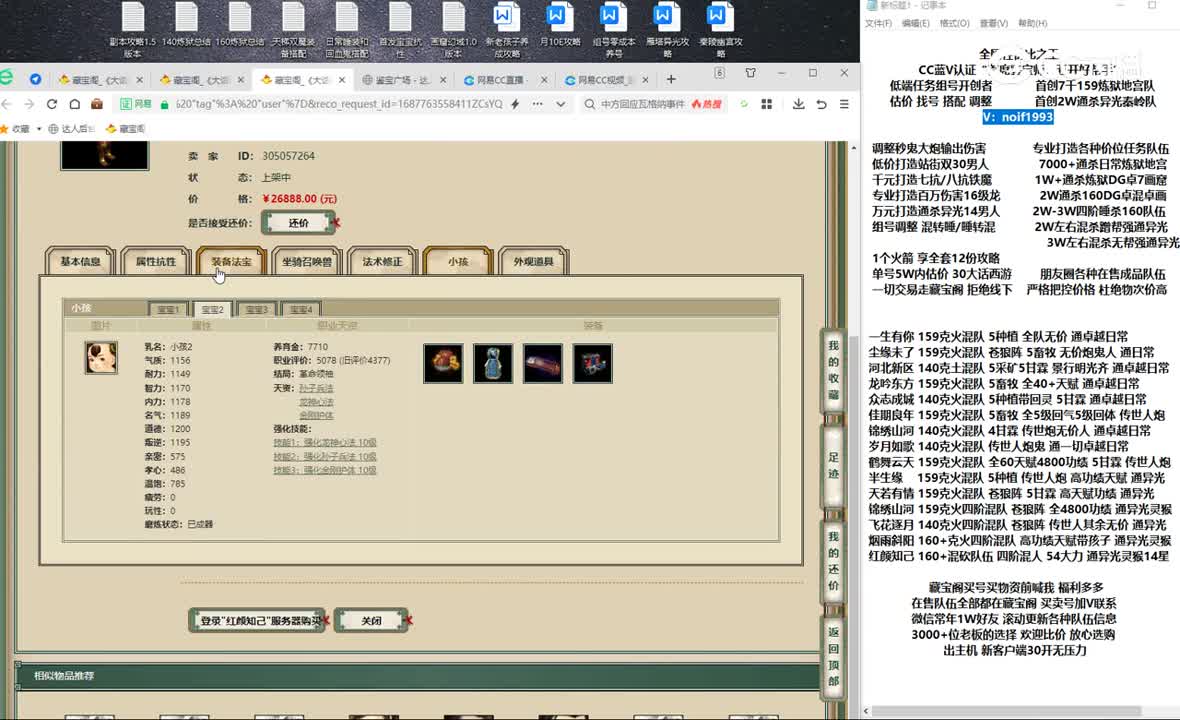
Task: Open the 160炼狱总结 desktop file
Action: 239,26
